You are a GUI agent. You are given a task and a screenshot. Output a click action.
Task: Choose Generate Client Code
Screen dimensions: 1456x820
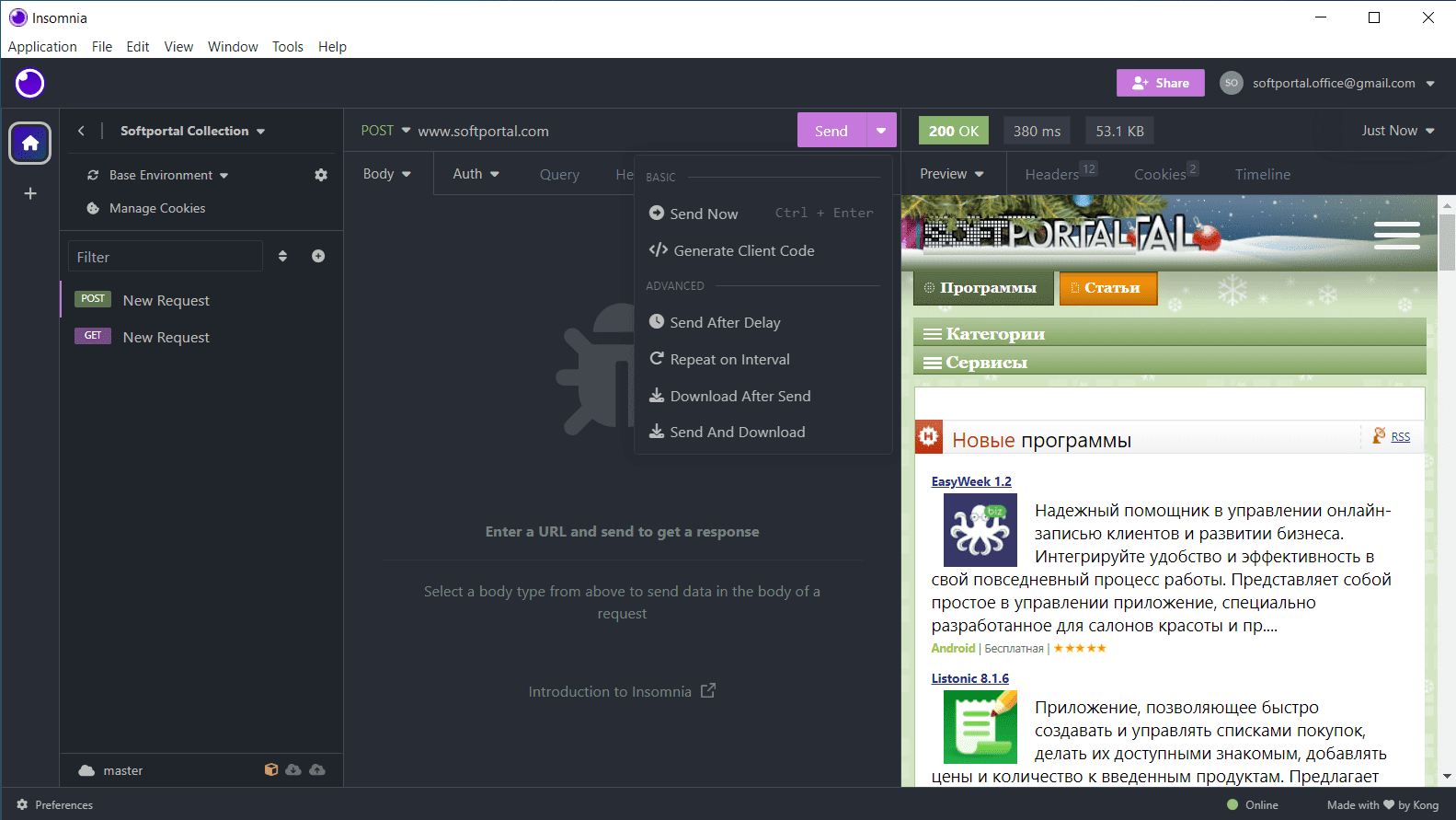point(763,250)
